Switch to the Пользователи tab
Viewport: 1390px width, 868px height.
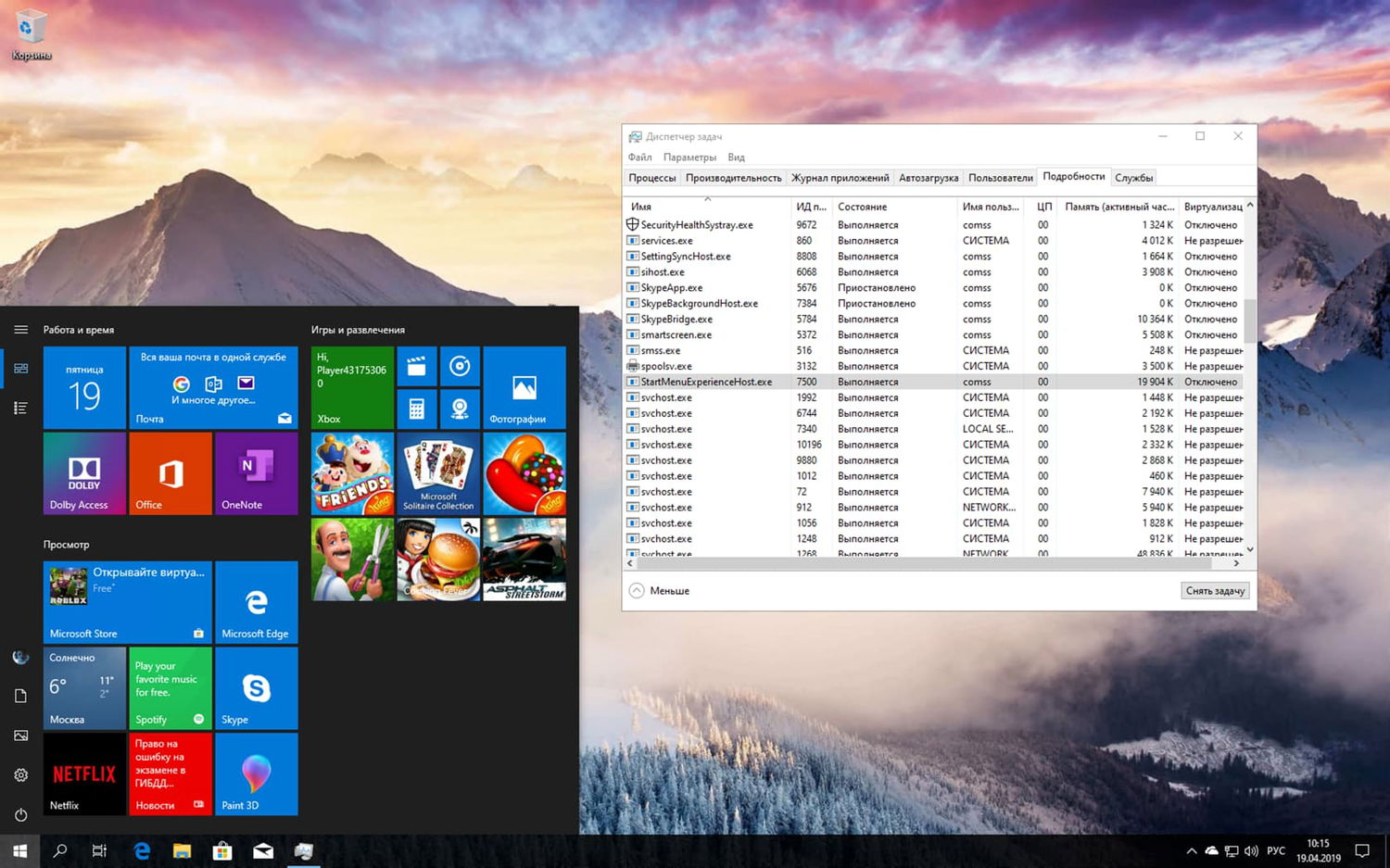(x=1000, y=178)
